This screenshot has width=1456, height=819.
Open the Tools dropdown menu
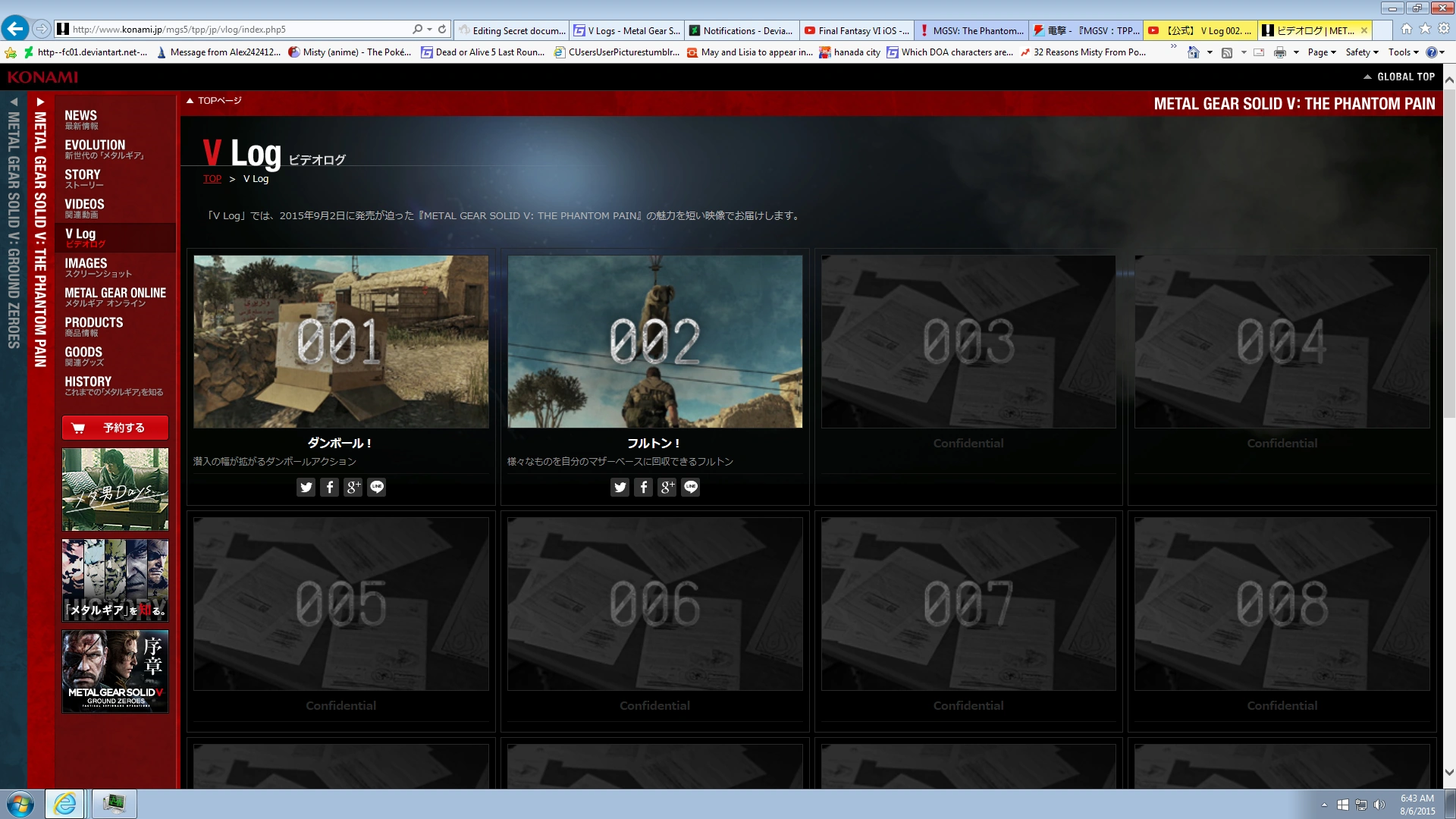click(x=1403, y=52)
